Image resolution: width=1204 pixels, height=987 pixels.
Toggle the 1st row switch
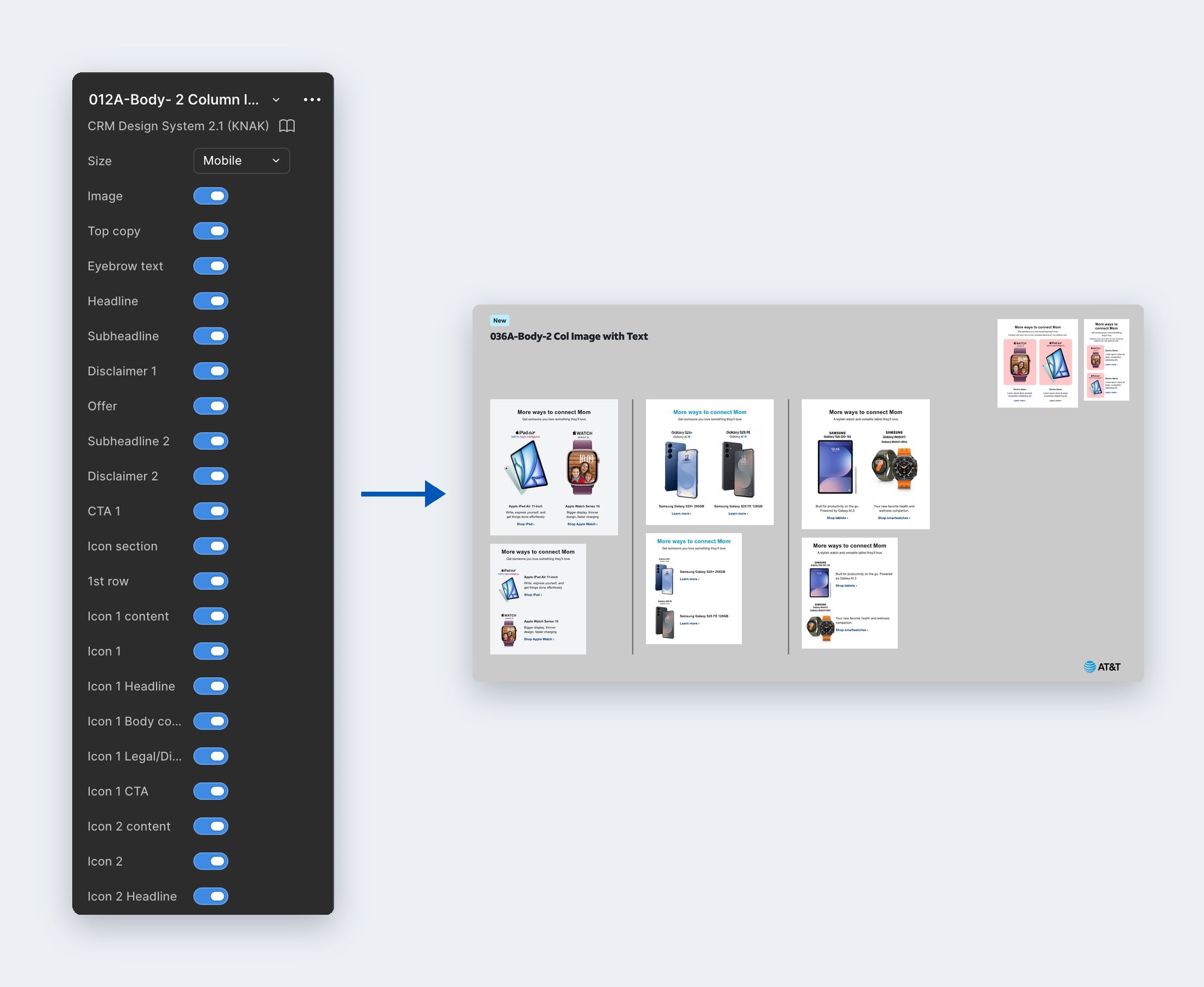(x=211, y=581)
